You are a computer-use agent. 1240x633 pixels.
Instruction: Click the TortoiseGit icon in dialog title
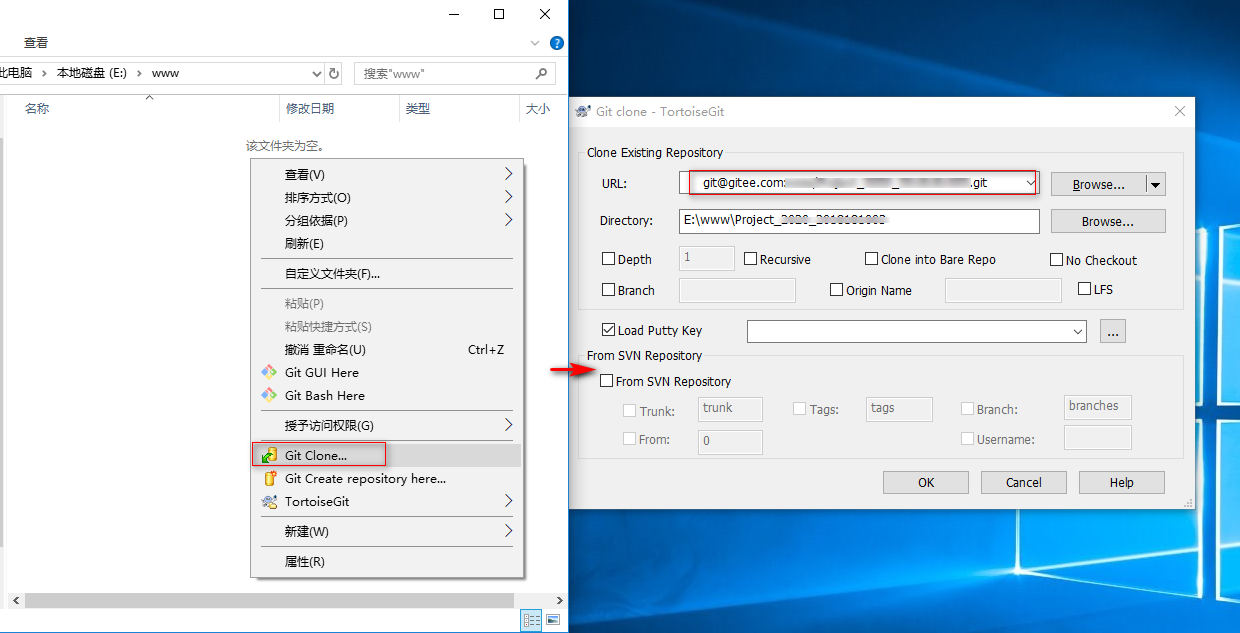point(583,111)
